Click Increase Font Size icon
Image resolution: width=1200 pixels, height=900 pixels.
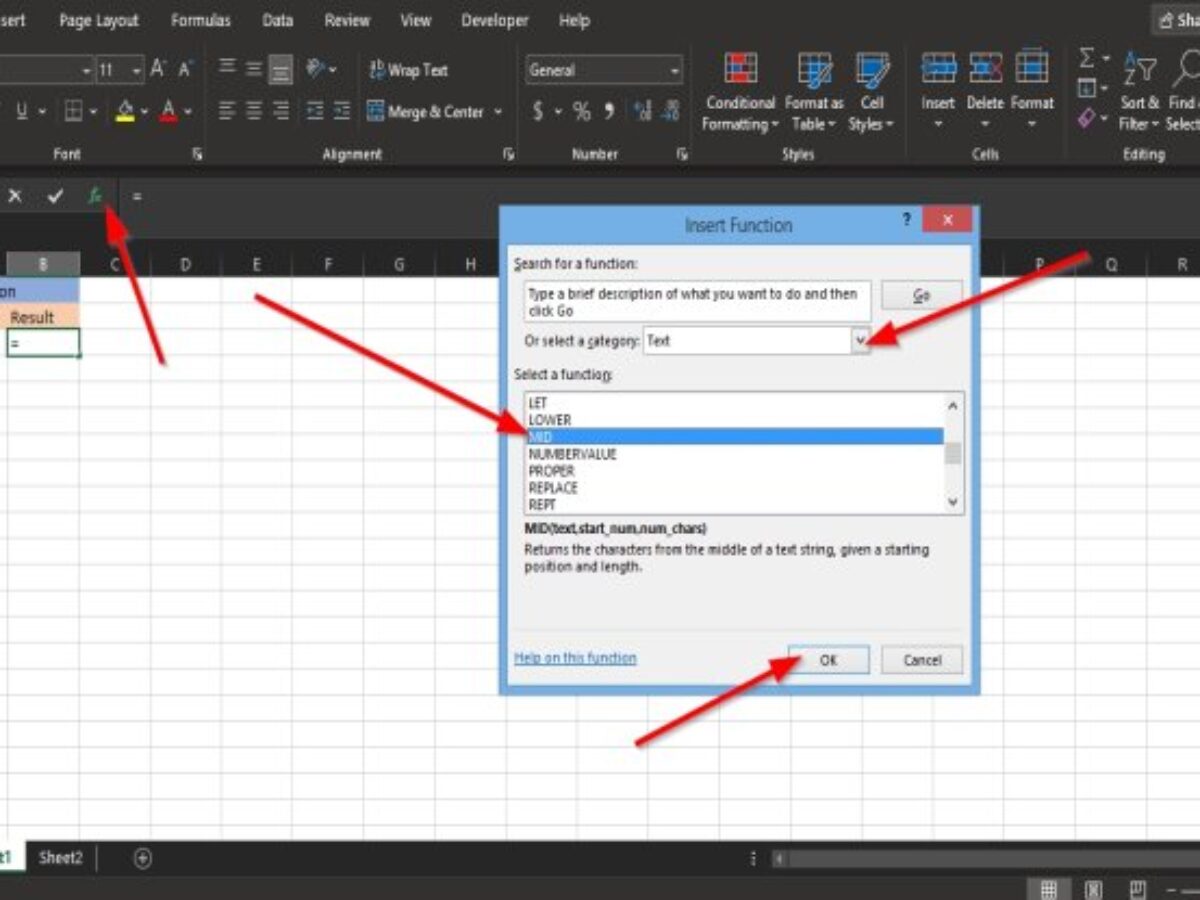158,69
